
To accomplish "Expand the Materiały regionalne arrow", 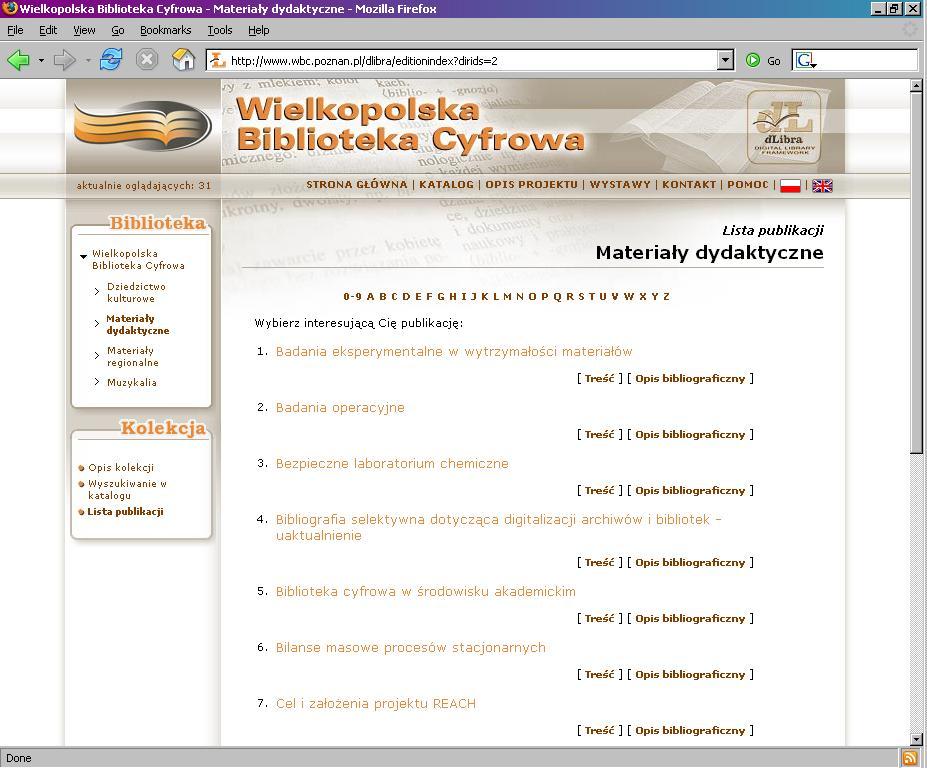I will [97, 355].
